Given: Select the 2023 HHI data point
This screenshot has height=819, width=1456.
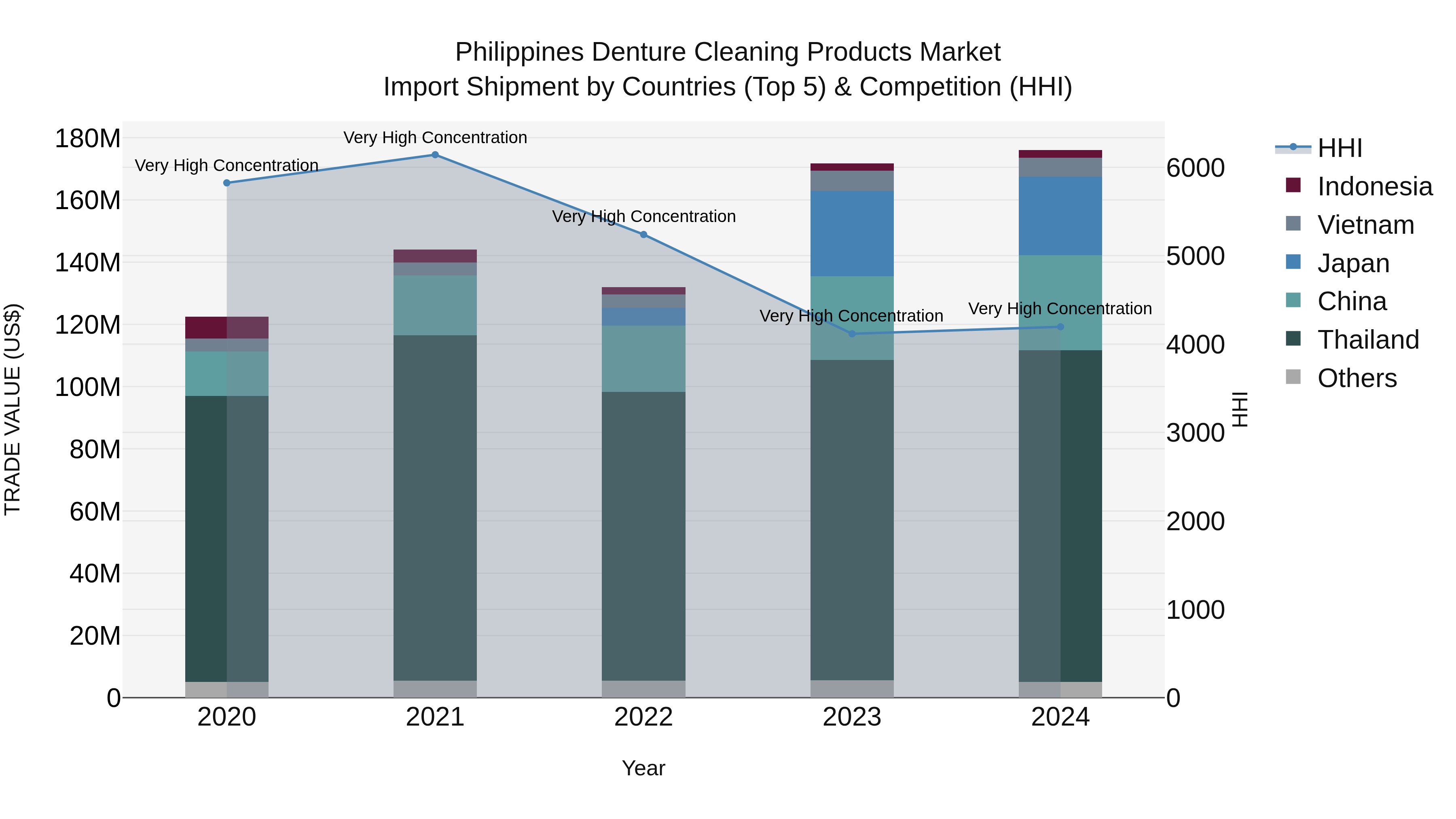Looking at the screenshot, I should (852, 334).
